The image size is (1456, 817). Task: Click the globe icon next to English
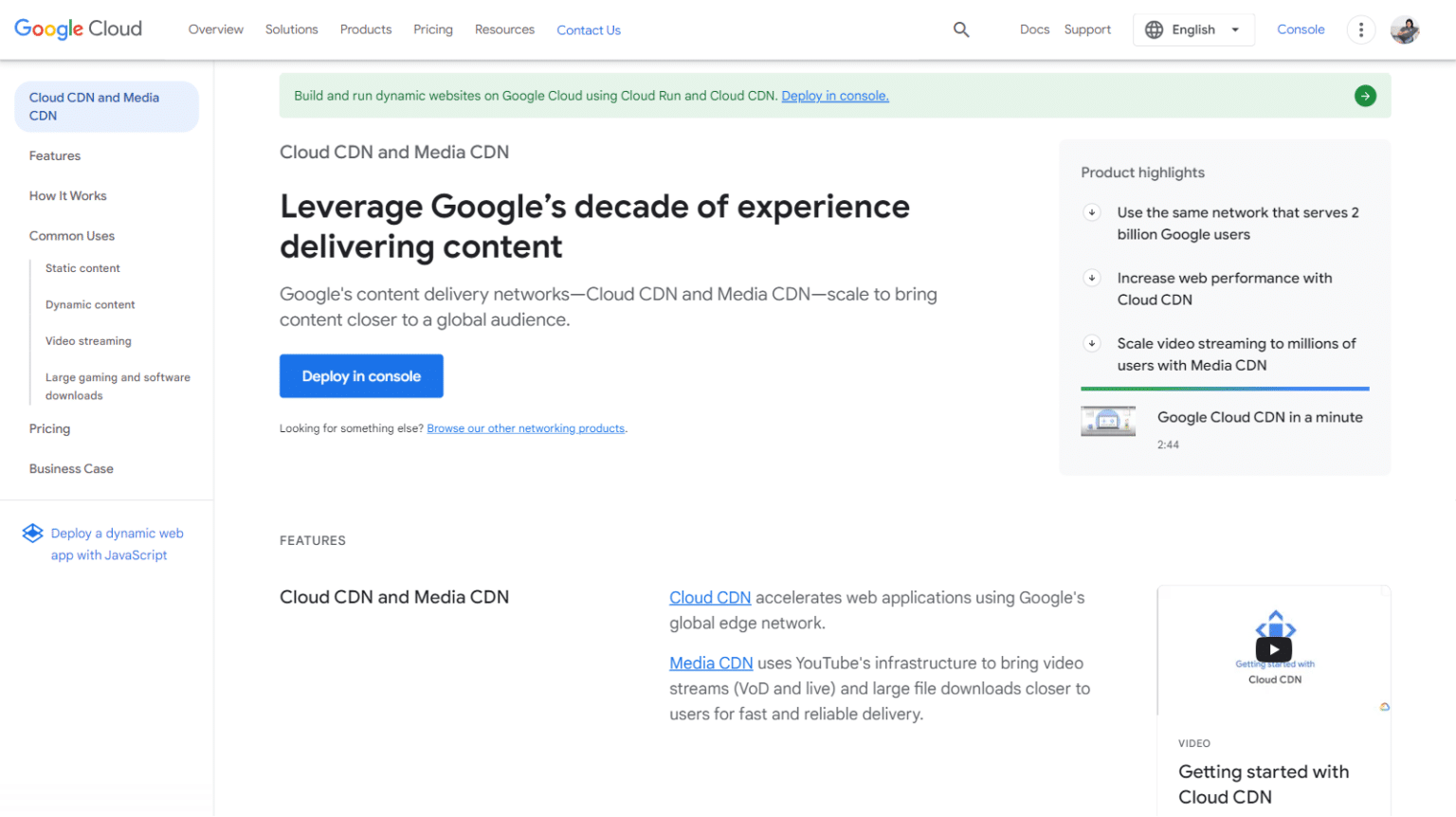tap(1155, 29)
